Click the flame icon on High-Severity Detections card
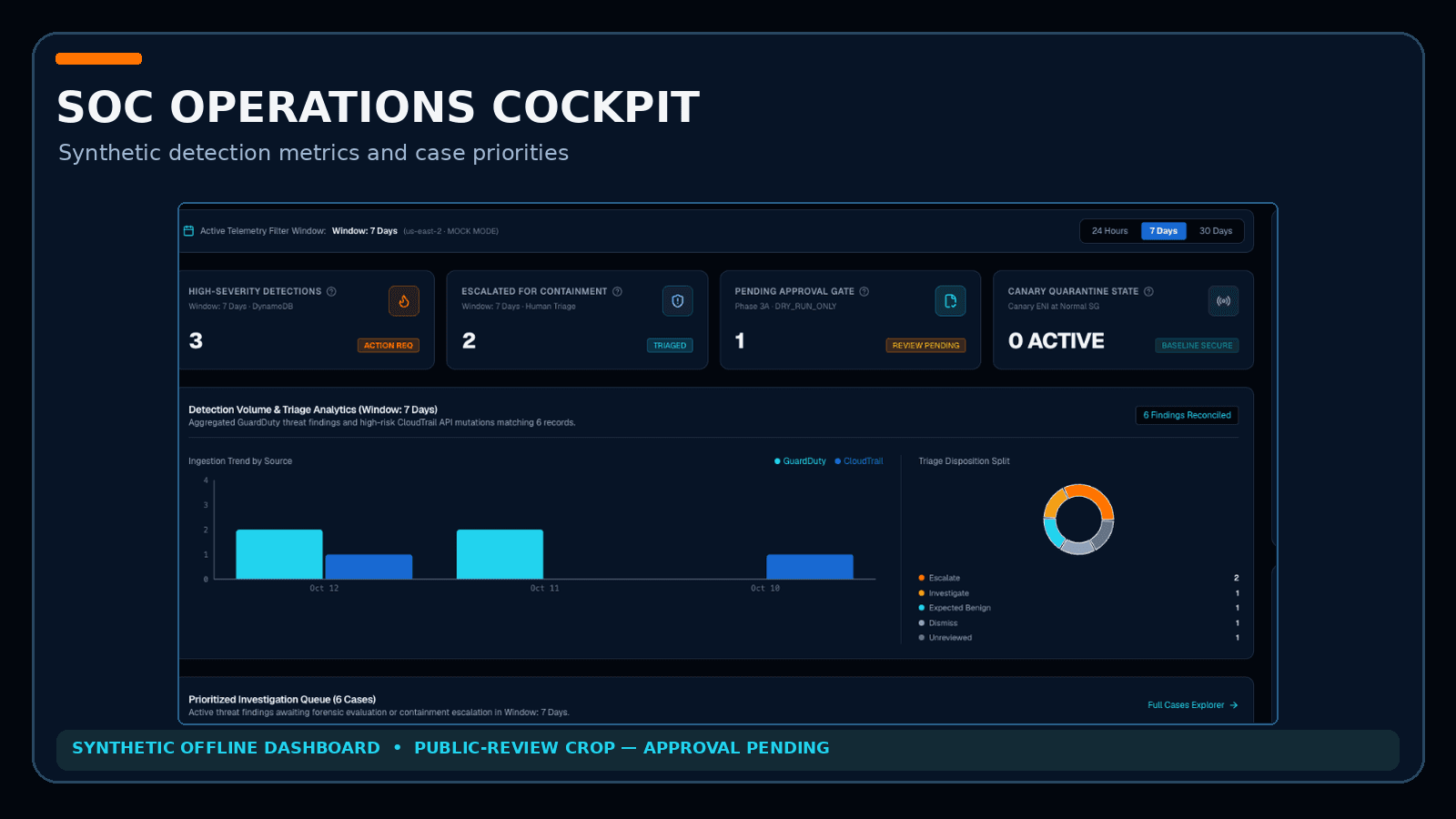 click(x=404, y=301)
